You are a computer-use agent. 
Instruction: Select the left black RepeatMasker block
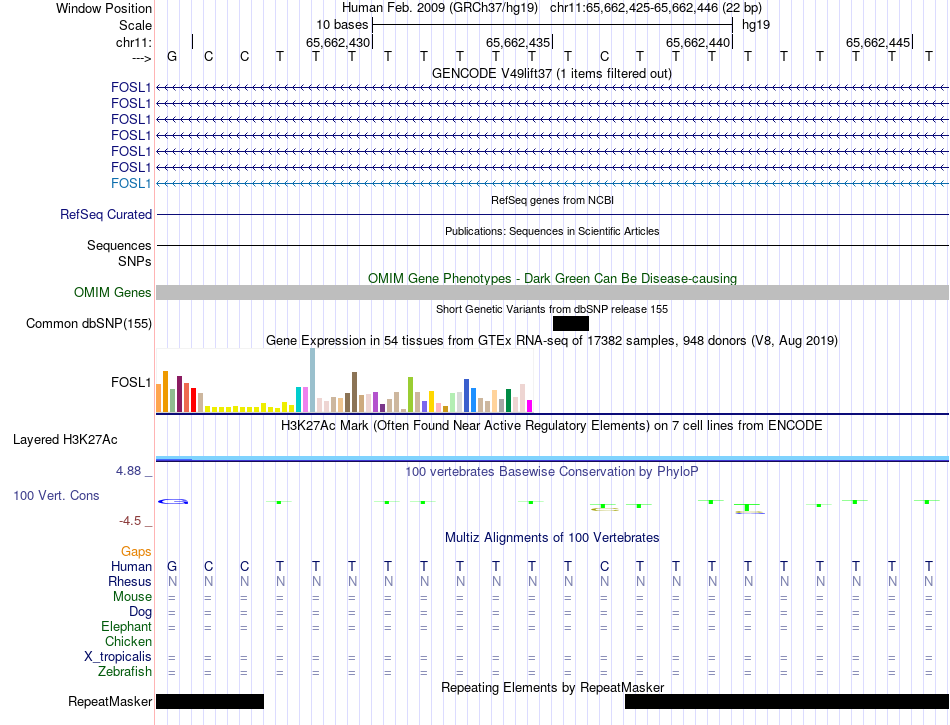(210, 701)
